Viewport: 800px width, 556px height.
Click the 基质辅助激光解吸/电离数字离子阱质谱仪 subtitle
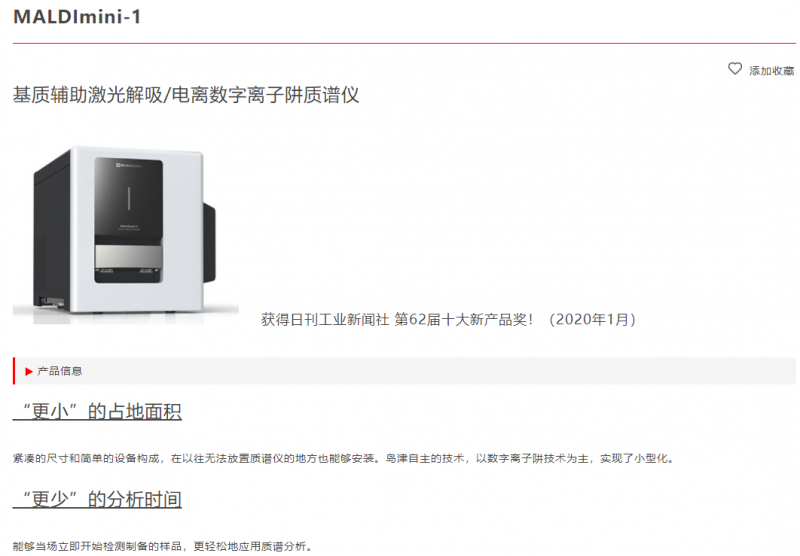(x=186, y=95)
